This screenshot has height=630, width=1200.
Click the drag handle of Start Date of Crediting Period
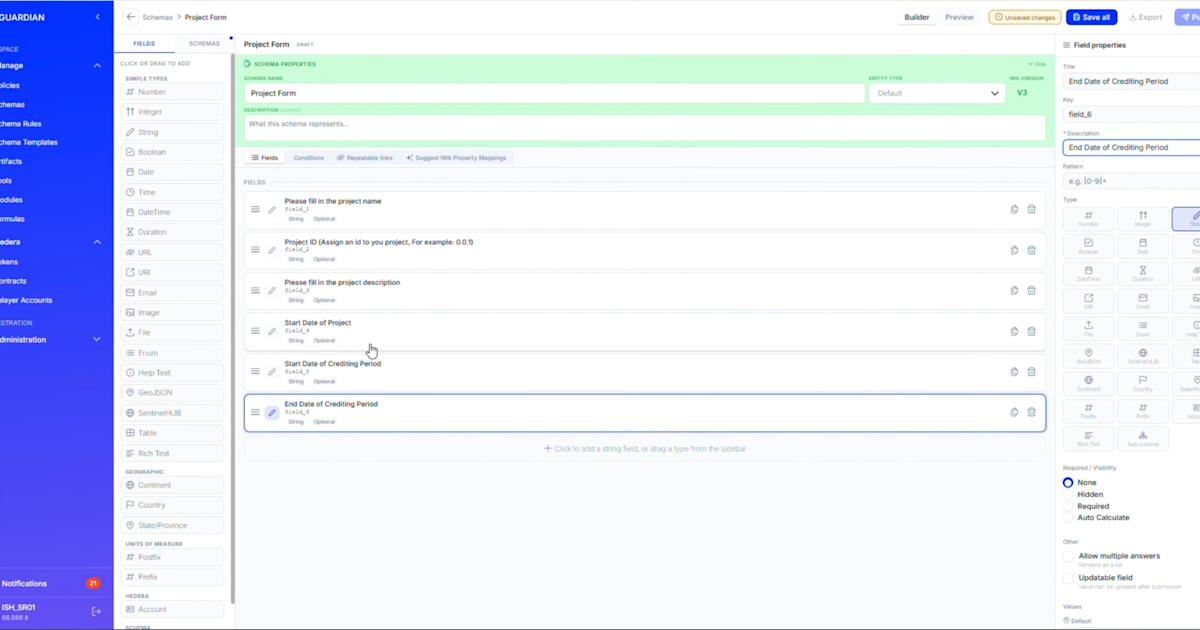pos(255,371)
